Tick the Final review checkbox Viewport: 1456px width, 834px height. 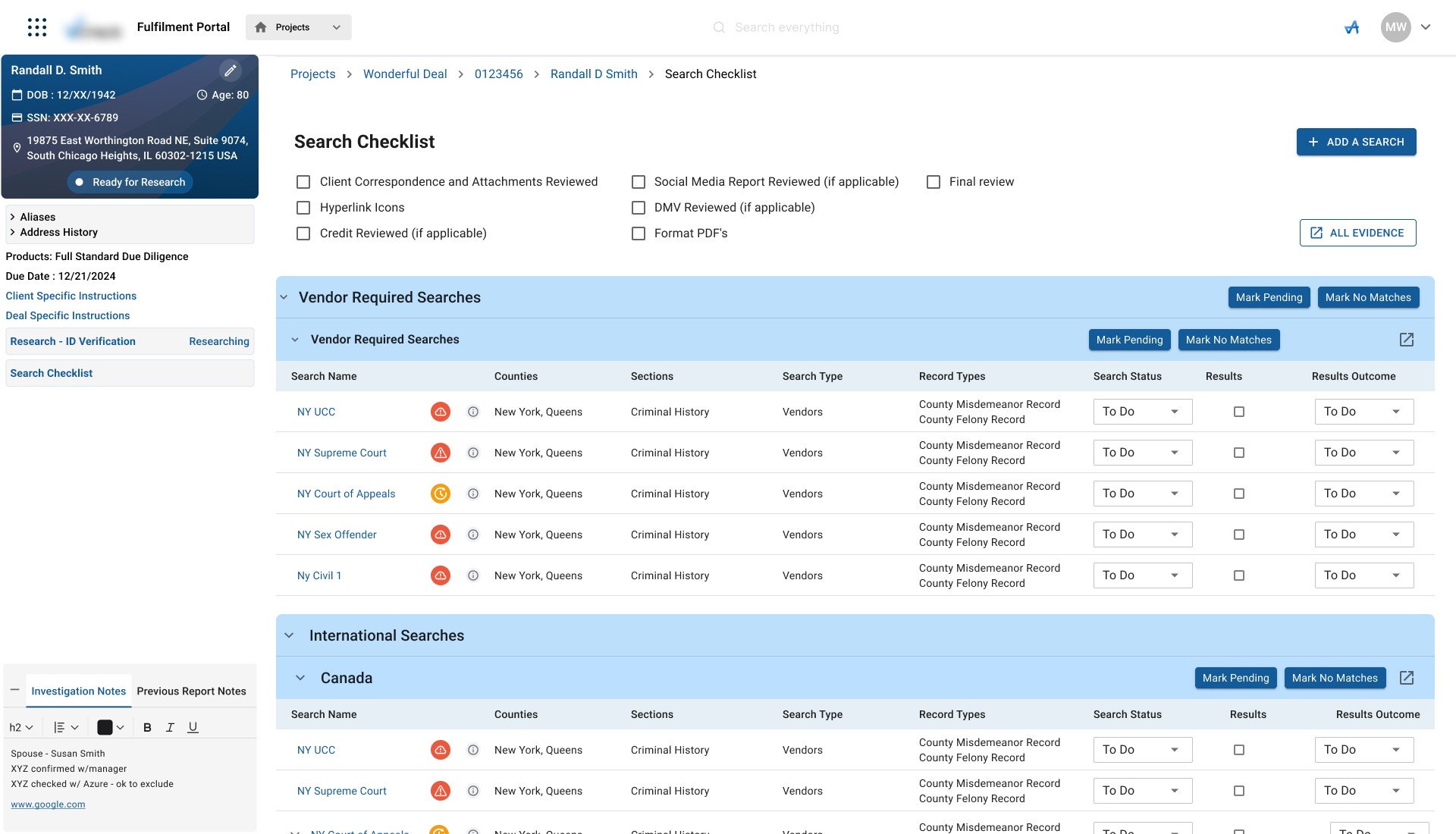point(934,182)
